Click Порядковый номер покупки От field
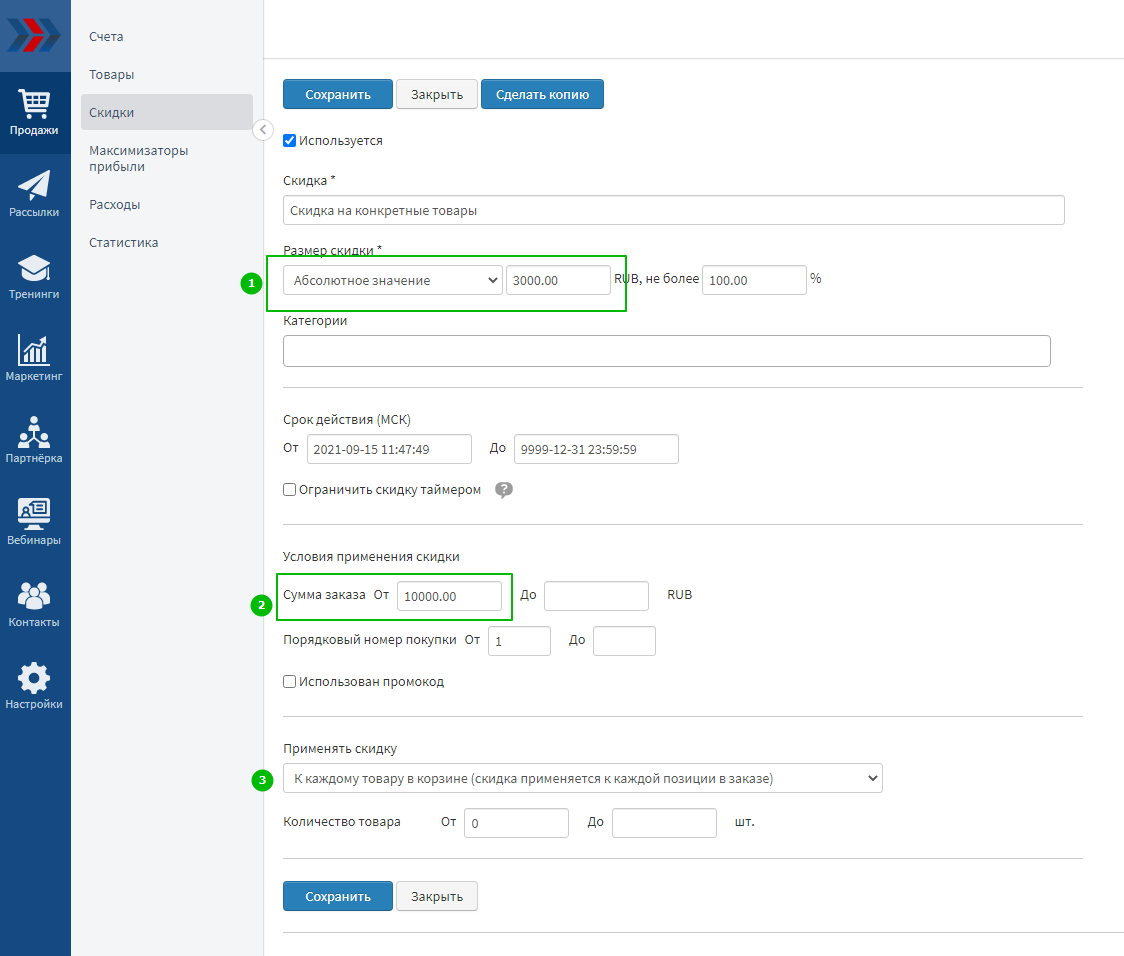Screen dimensions: 1124x956 [x=519, y=641]
